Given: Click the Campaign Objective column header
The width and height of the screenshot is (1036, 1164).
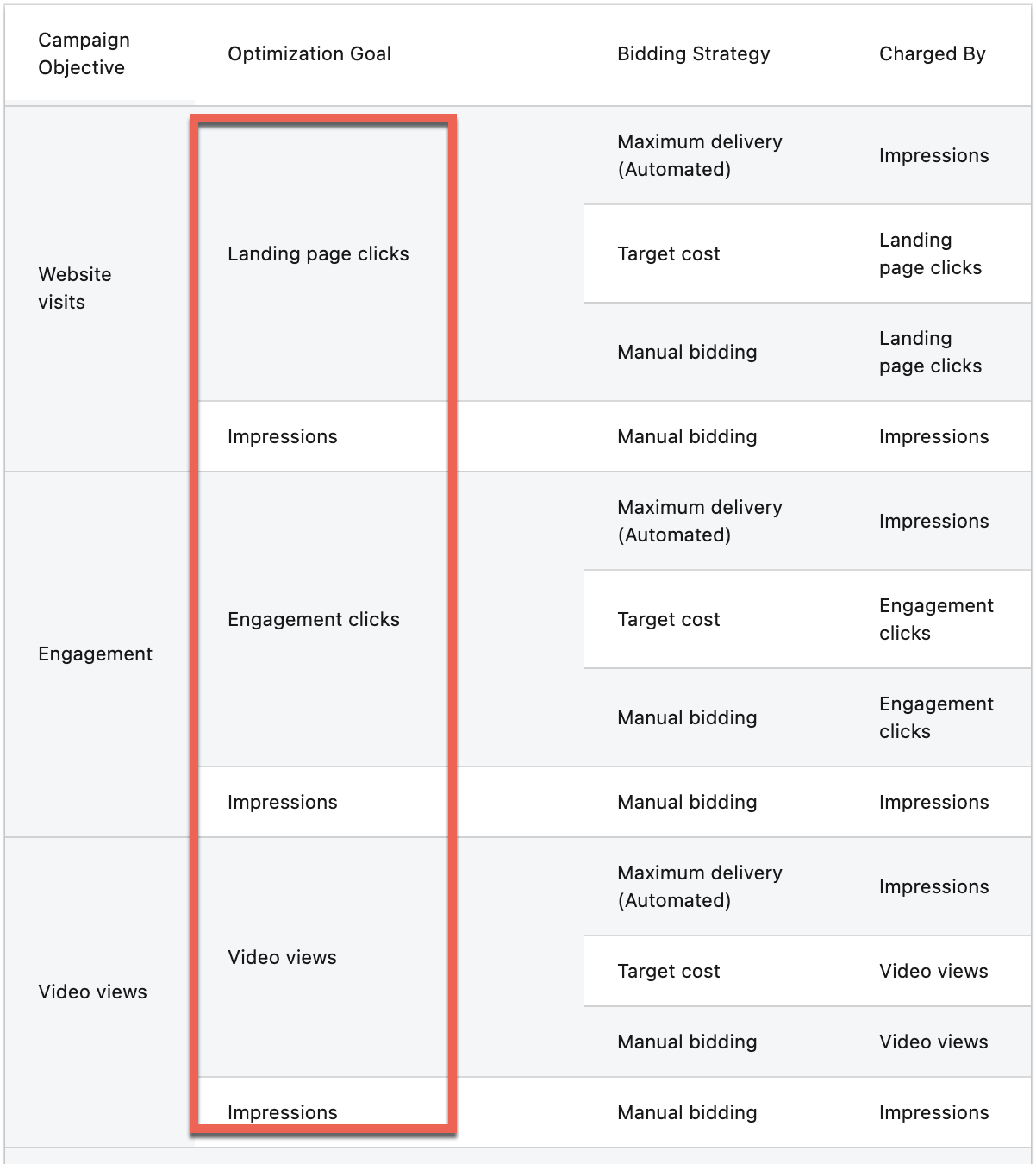Looking at the screenshot, I should click(x=84, y=53).
